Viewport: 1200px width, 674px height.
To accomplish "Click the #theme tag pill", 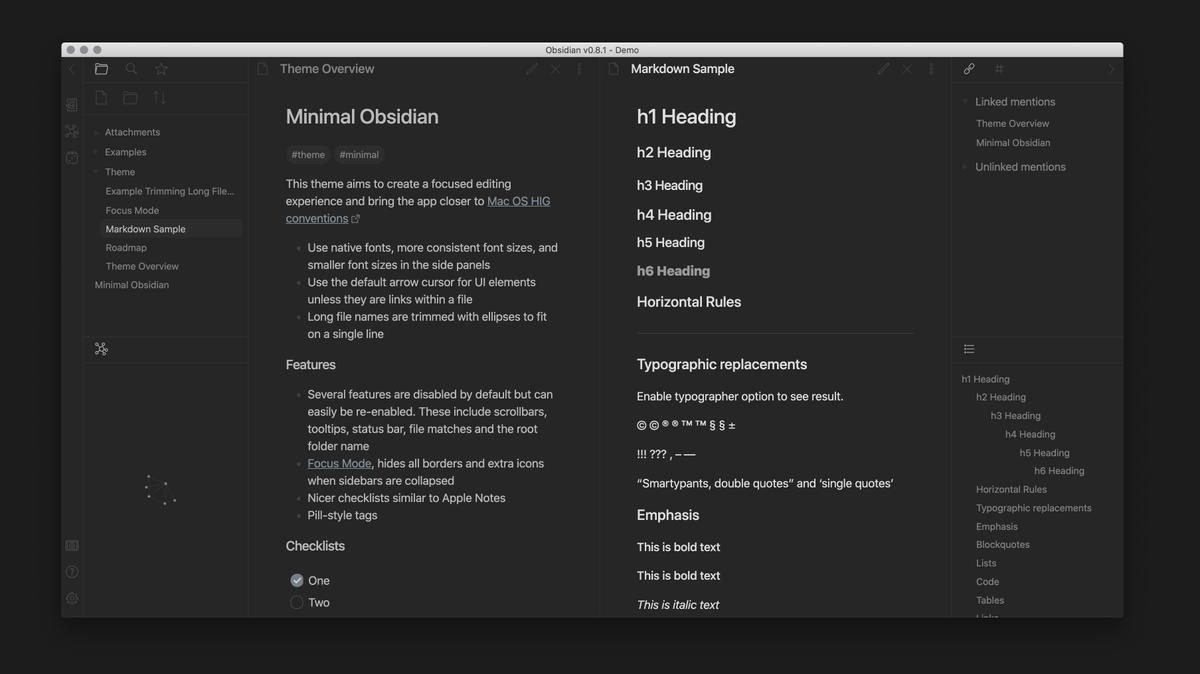I will (x=308, y=155).
